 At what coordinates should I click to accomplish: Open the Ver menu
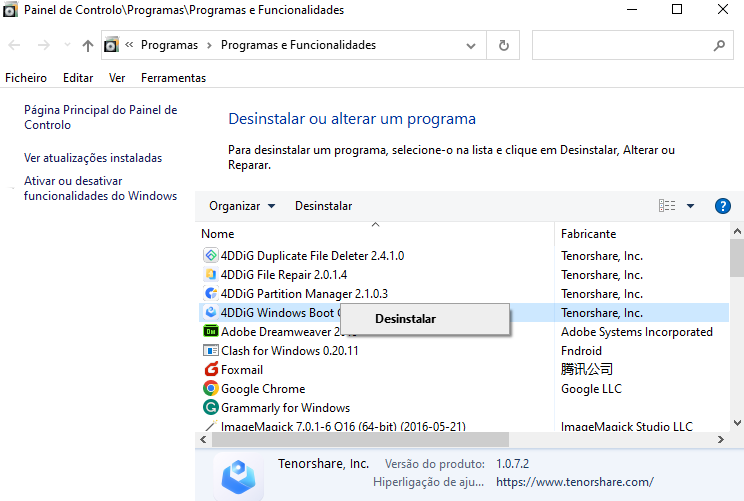(x=117, y=78)
